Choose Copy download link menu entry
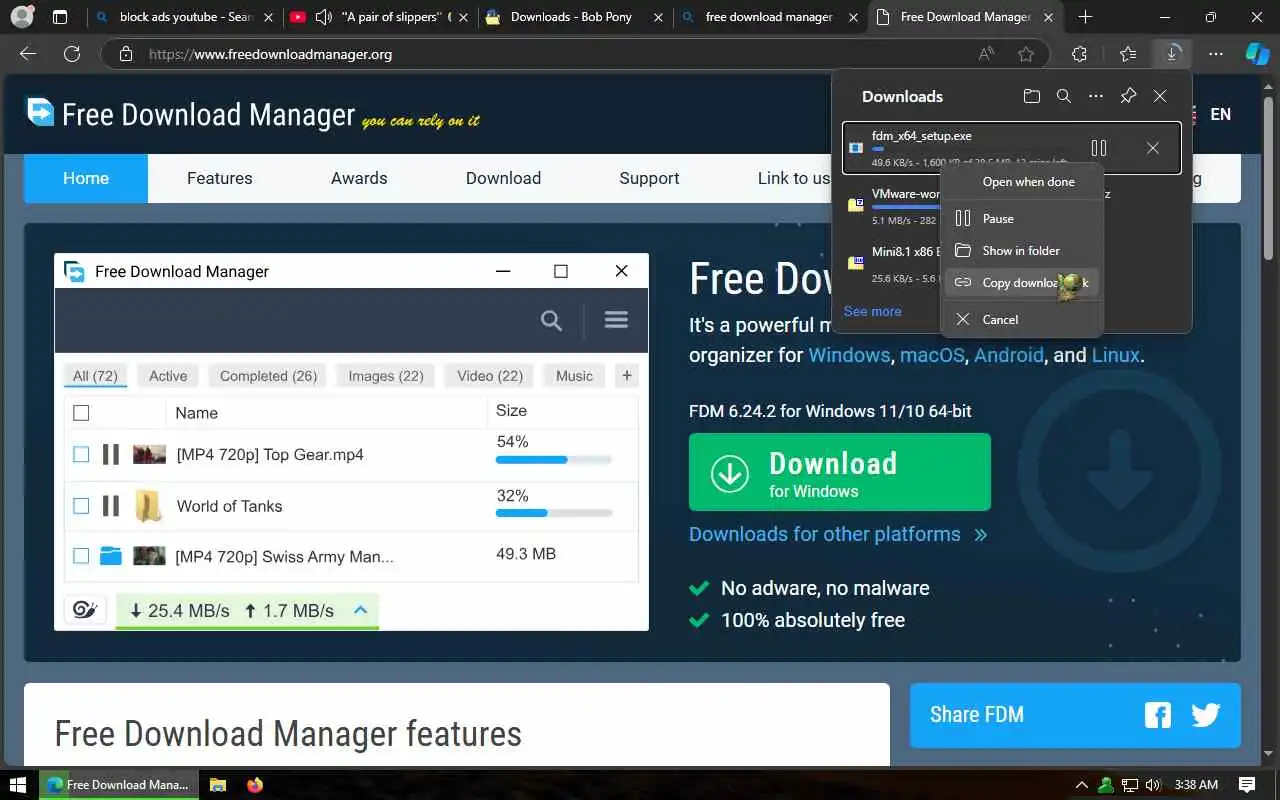1280x800 pixels. [1022, 282]
